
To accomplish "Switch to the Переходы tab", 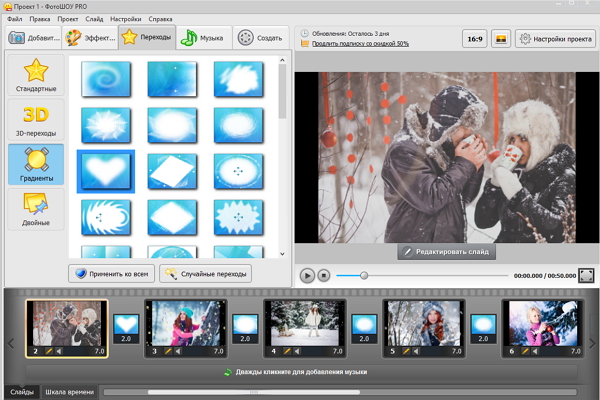I will coord(147,37).
